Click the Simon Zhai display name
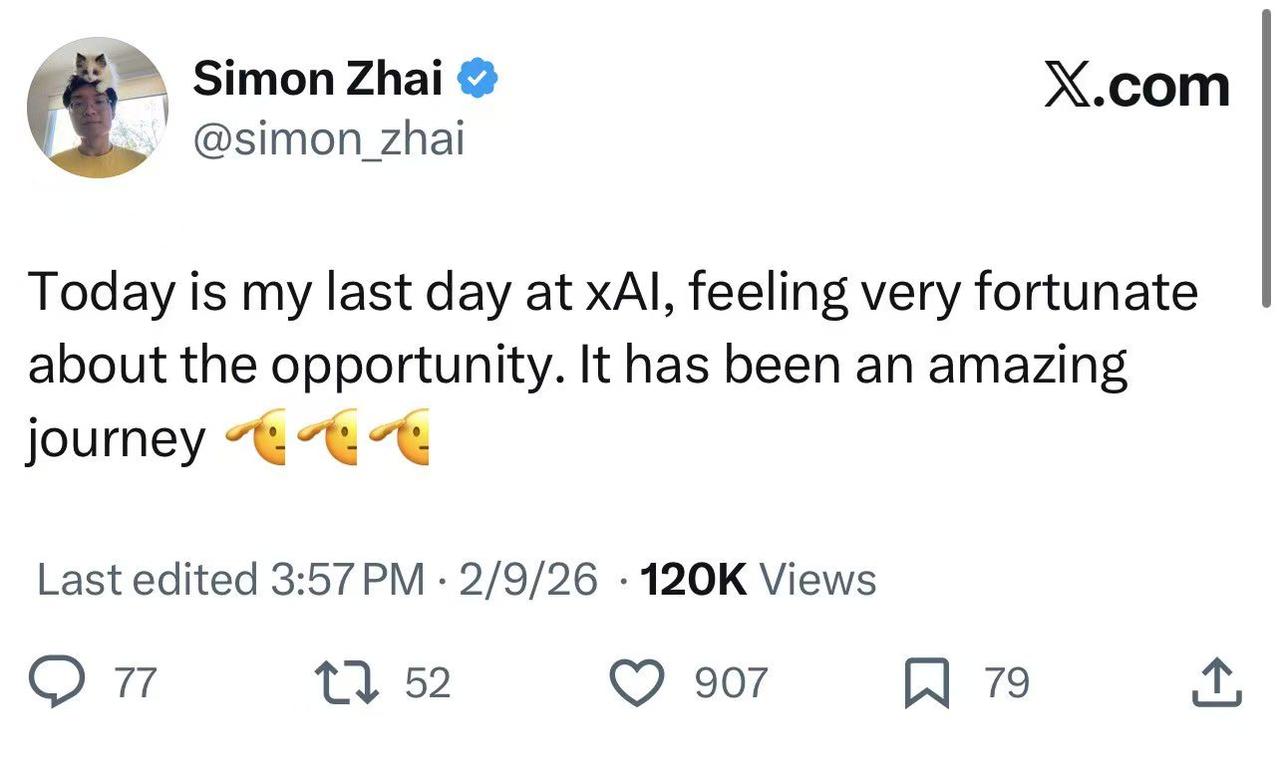 tap(318, 79)
